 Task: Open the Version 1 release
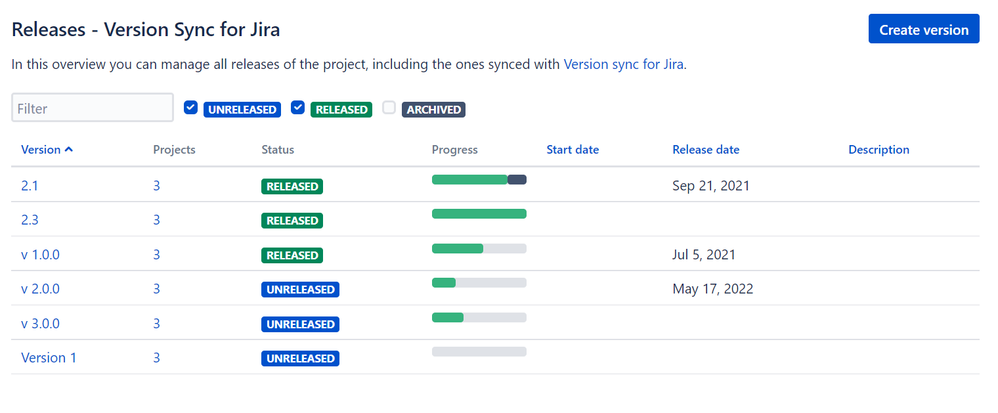coord(48,358)
